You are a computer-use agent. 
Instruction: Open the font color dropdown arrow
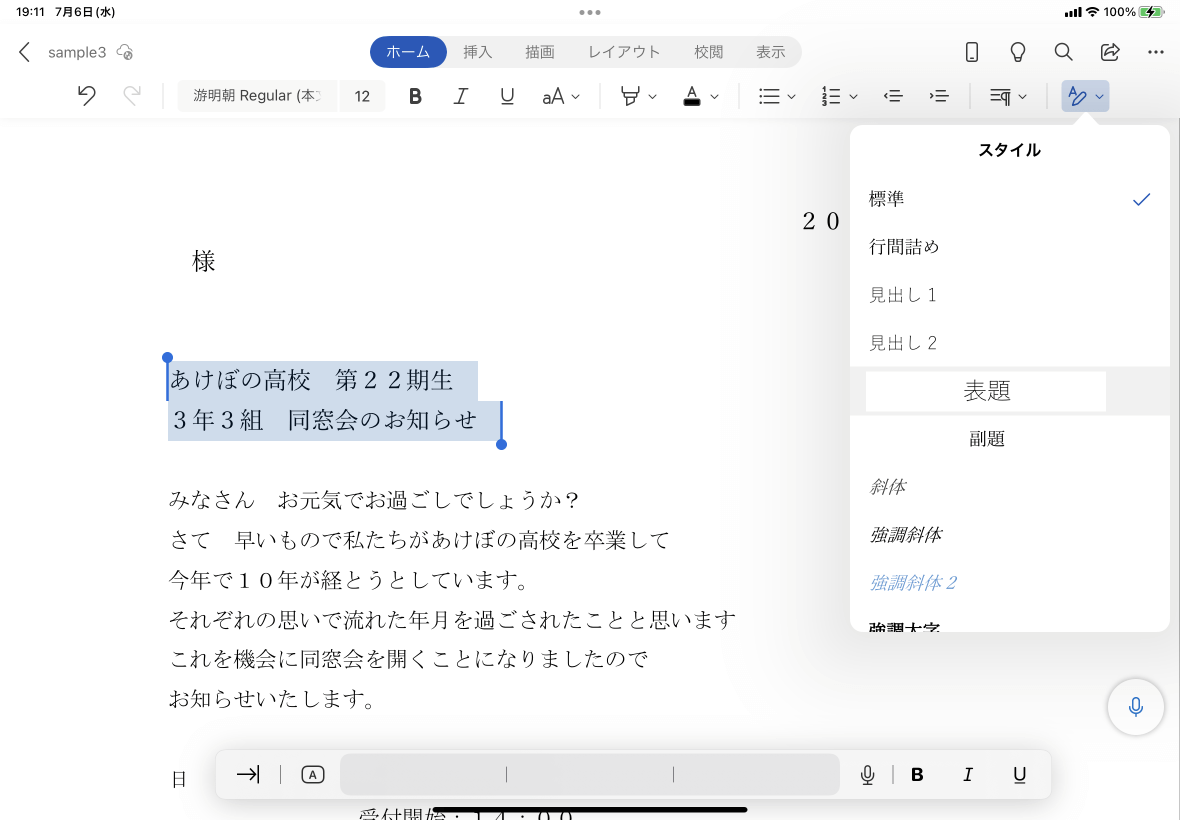click(x=714, y=96)
